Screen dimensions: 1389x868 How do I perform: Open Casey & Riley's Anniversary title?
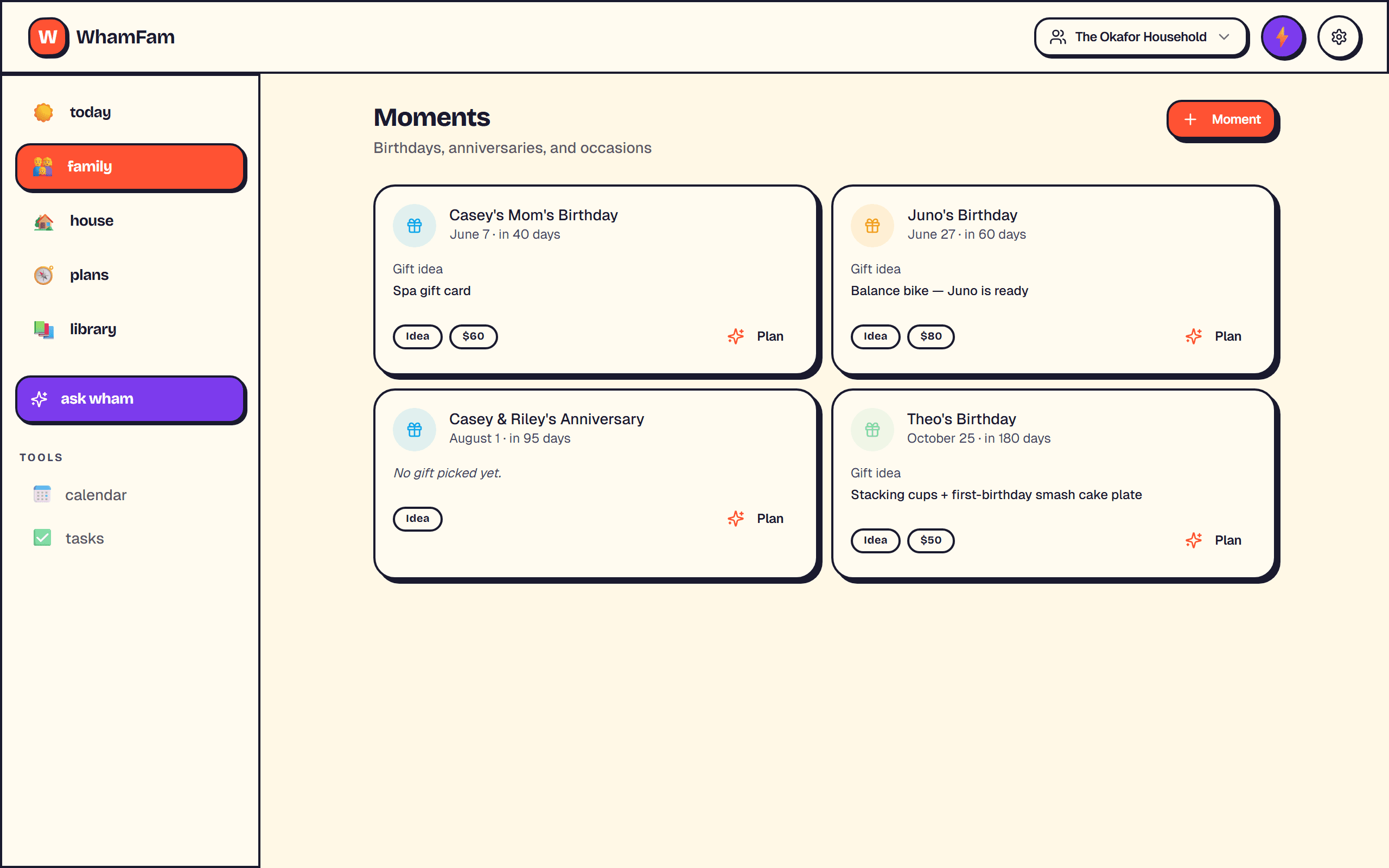[x=546, y=419]
